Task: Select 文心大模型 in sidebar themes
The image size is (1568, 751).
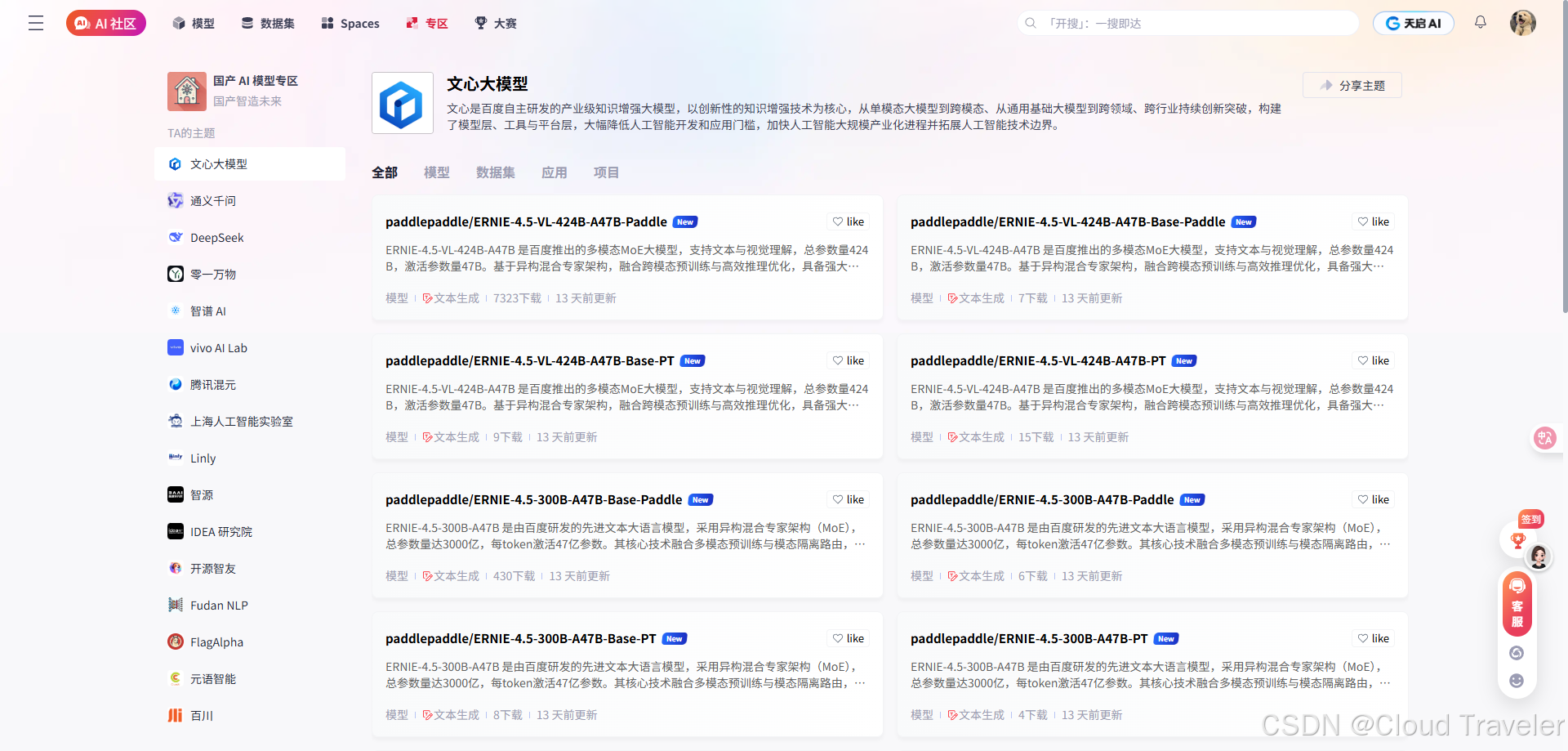Action: pos(250,163)
